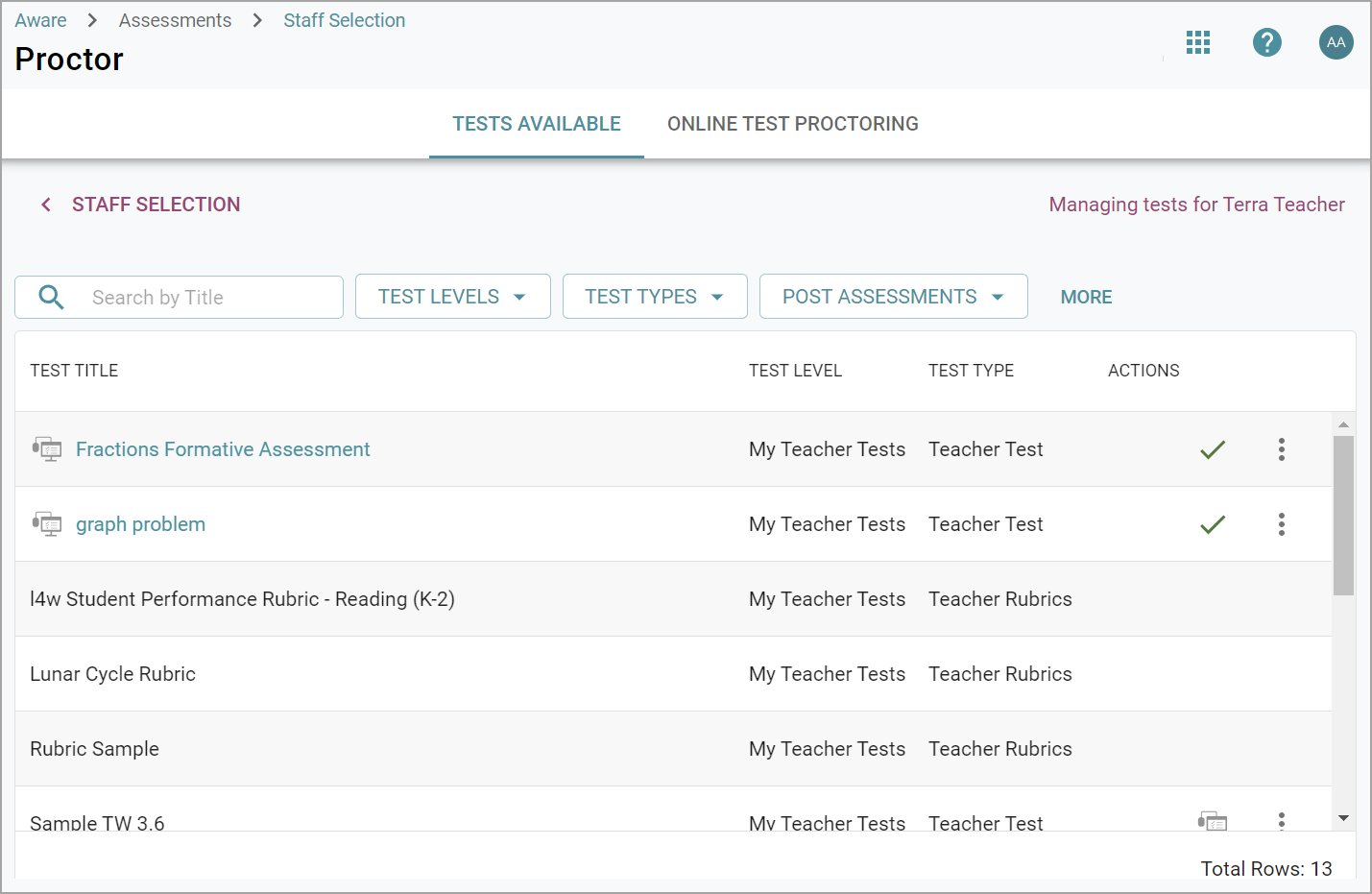1372x894 pixels.
Task: Expand the Test Types dropdown
Action: click(x=654, y=297)
